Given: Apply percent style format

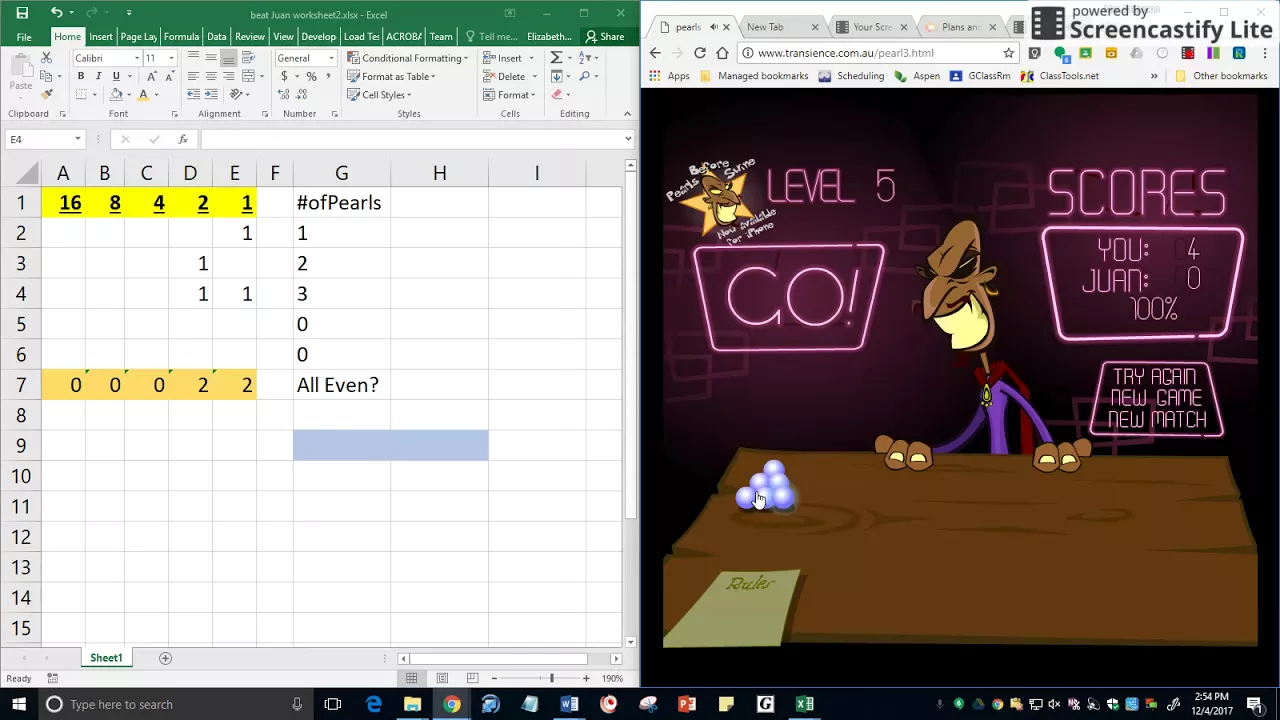Looking at the screenshot, I should [312, 76].
